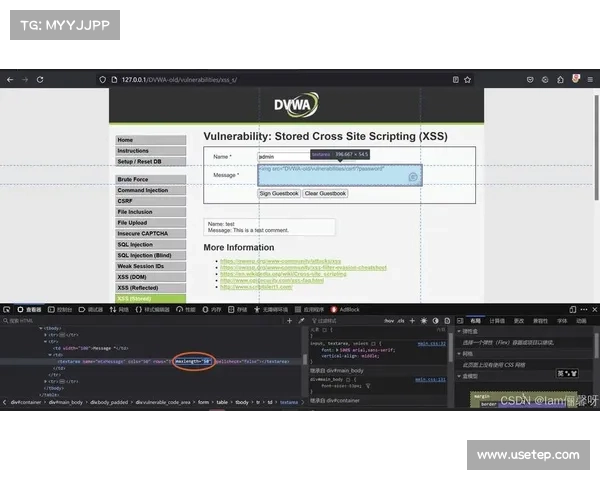Screen dimensions: 600x480
Task: Expand the font shorthand property arrow
Action: [337, 350]
